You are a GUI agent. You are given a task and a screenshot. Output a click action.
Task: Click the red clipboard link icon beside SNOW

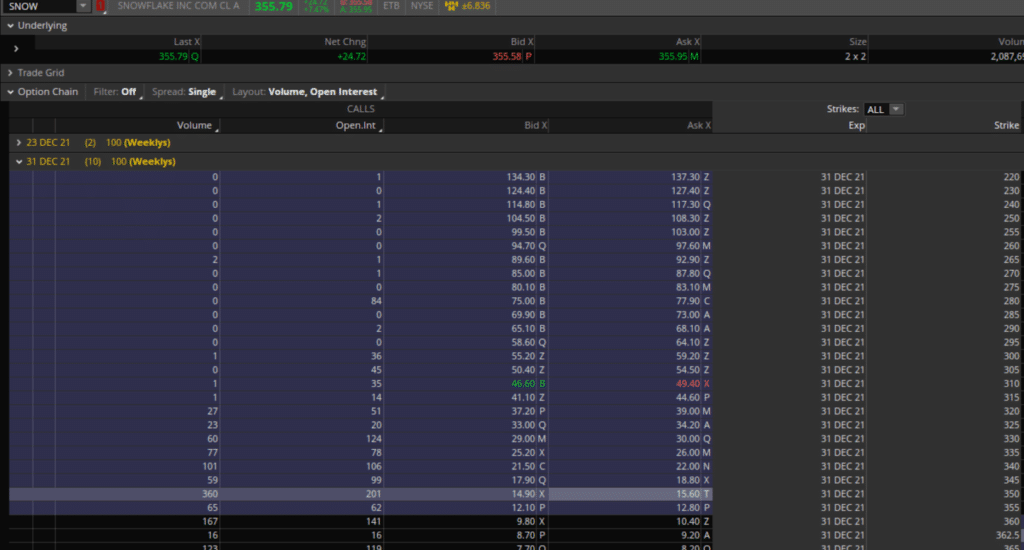click(x=100, y=6)
